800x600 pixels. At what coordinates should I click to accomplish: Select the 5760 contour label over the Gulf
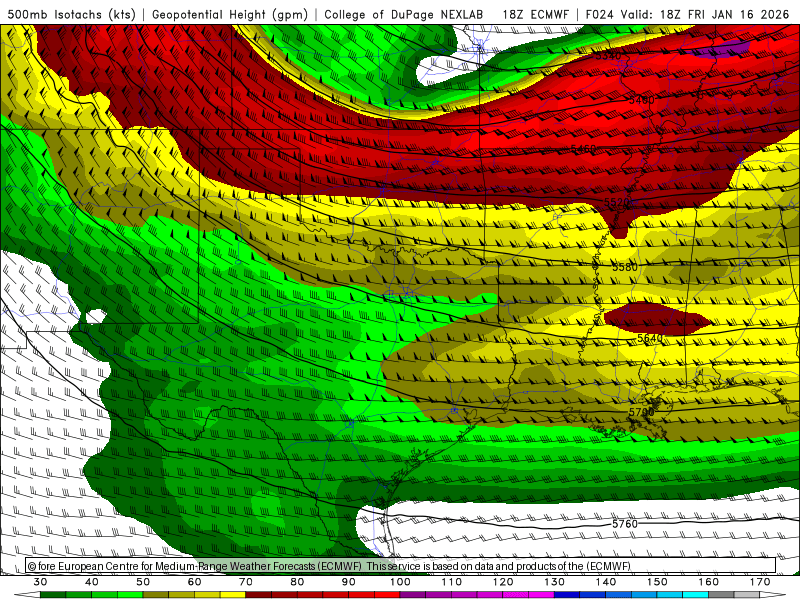[x=625, y=524]
